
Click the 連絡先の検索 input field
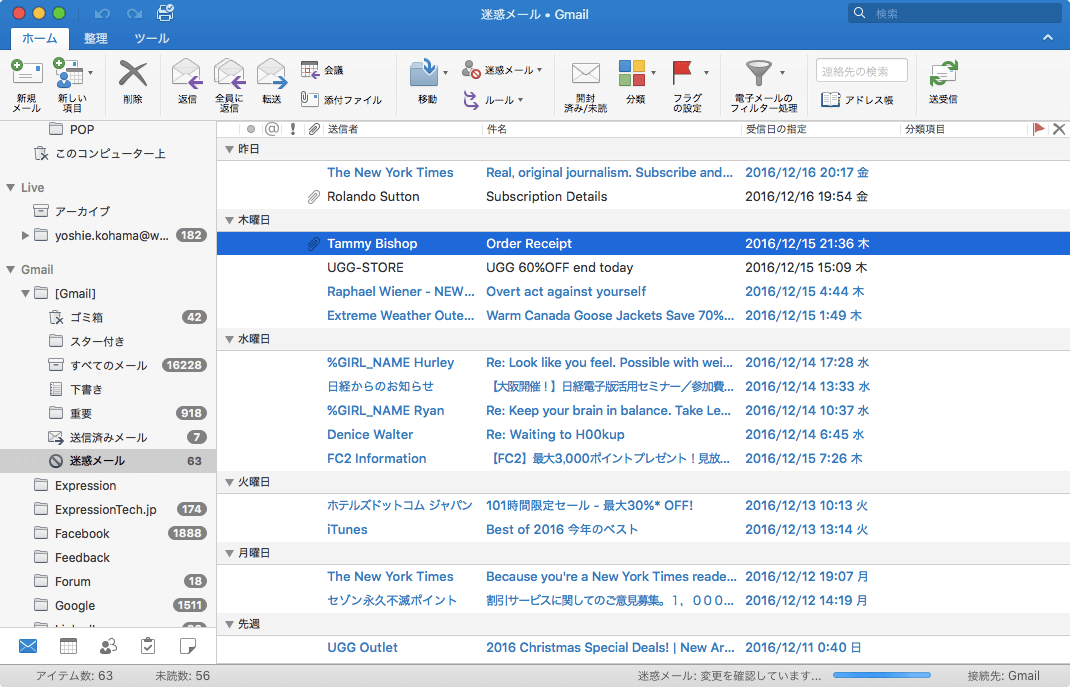(861, 71)
